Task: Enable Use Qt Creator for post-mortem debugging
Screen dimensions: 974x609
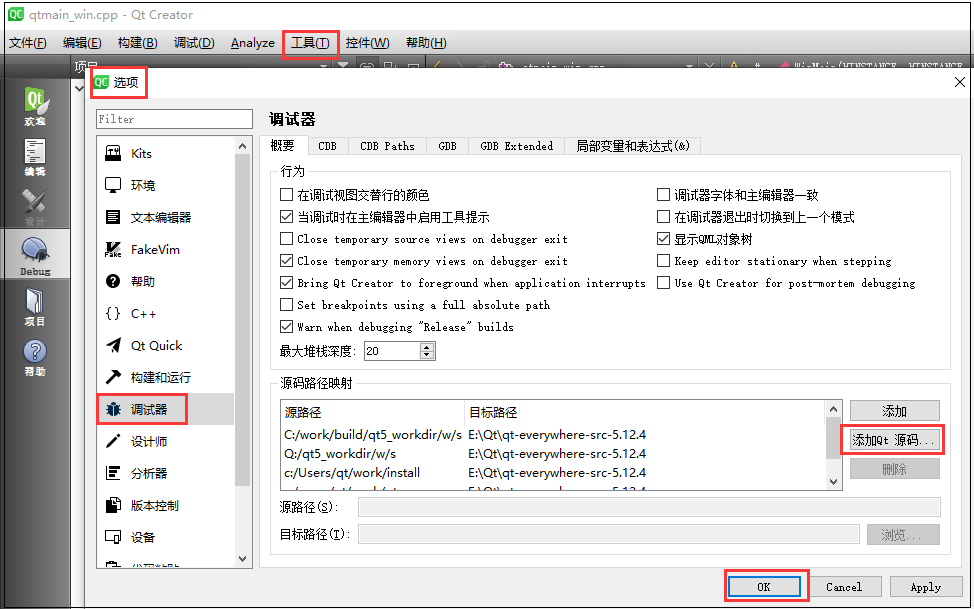Action: (x=663, y=283)
